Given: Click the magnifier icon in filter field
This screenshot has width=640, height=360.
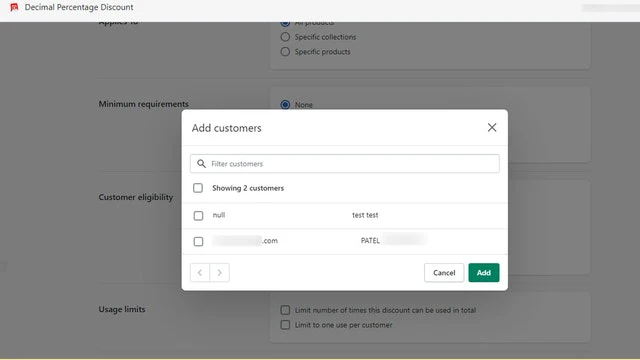Looking at the screenshot, I should 201,164.
